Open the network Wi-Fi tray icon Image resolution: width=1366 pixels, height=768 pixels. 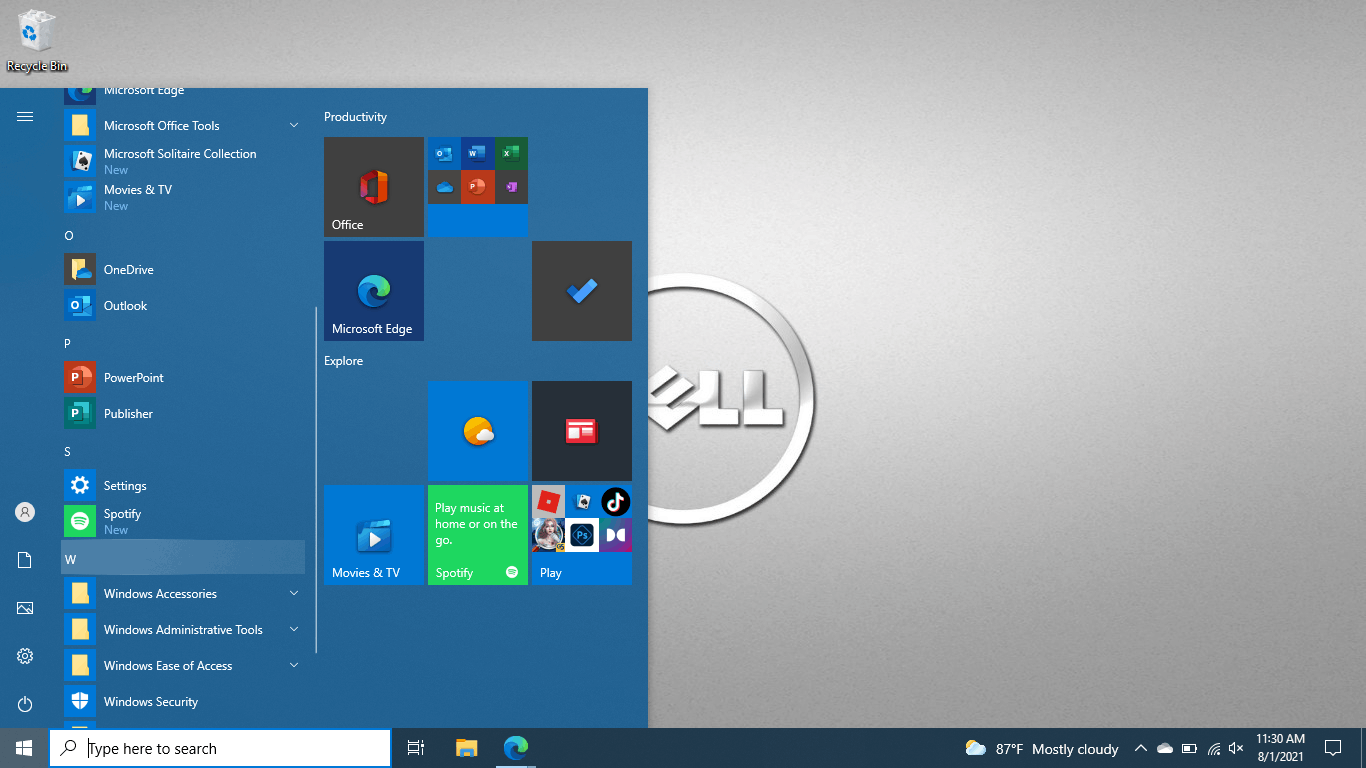click(1214, 748)
